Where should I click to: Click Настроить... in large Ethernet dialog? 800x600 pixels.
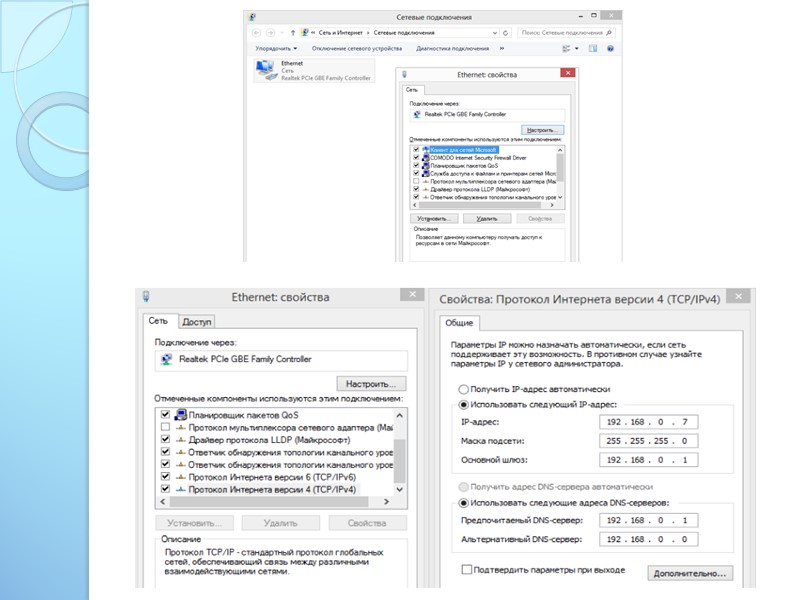pos(371,384)
